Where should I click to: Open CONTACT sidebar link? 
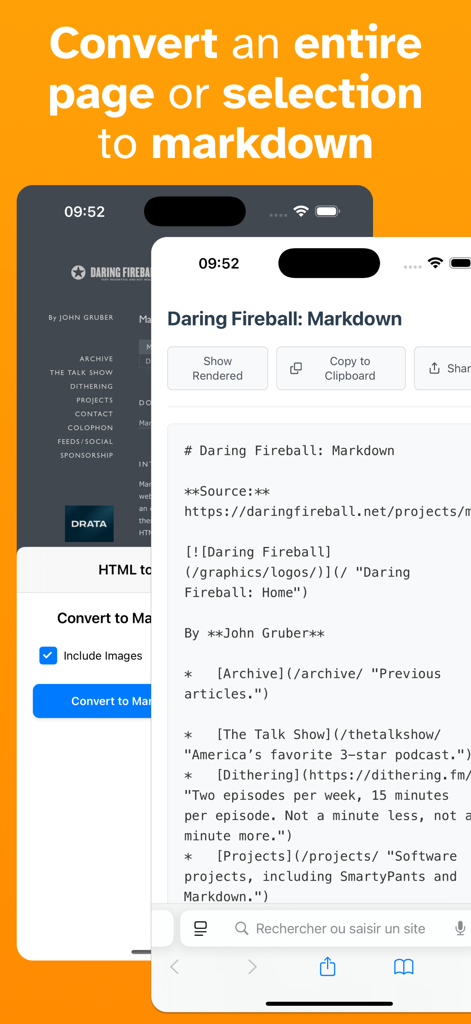click(x=93, y=413)
